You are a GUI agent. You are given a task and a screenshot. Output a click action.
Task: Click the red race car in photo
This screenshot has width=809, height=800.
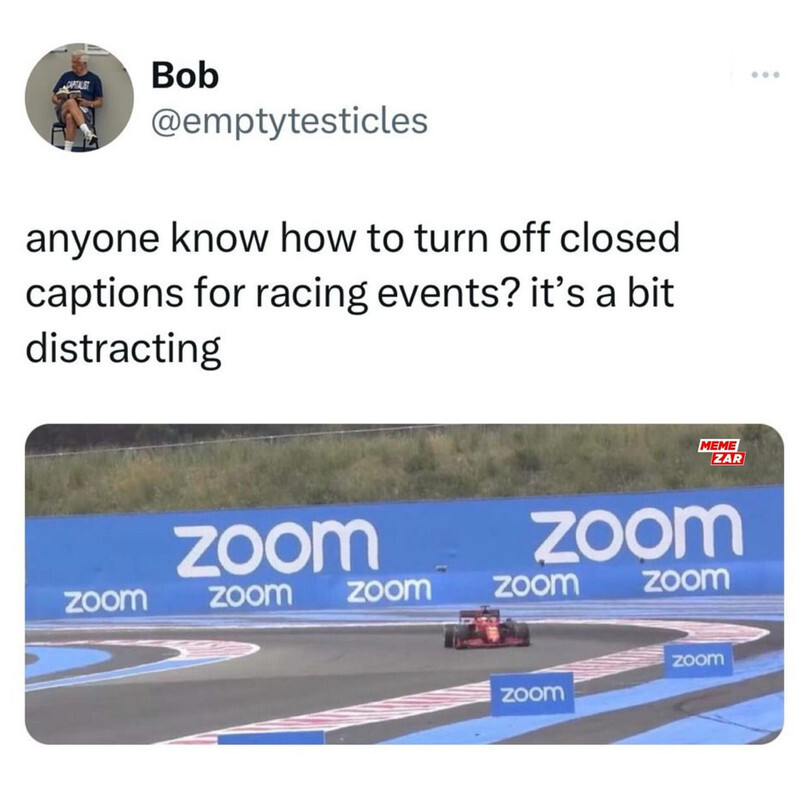pos(487,628)
